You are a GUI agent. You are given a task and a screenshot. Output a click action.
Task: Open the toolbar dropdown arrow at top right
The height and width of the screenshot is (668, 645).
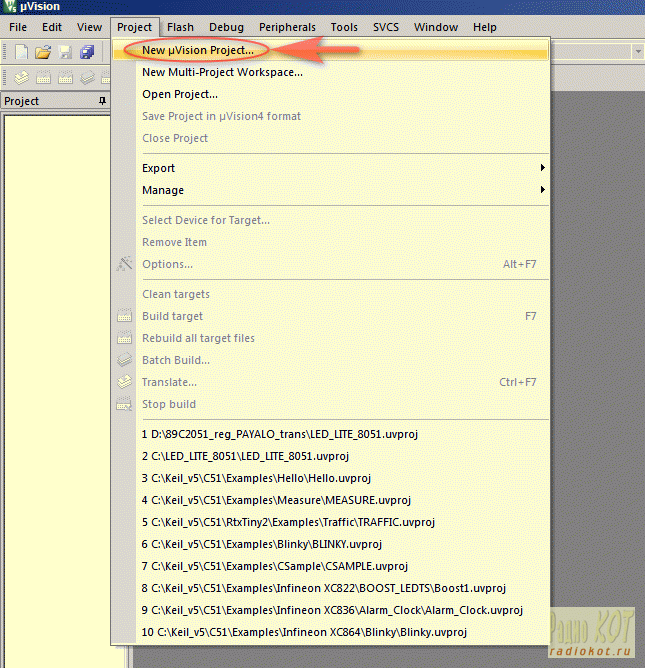coord(638,52)
